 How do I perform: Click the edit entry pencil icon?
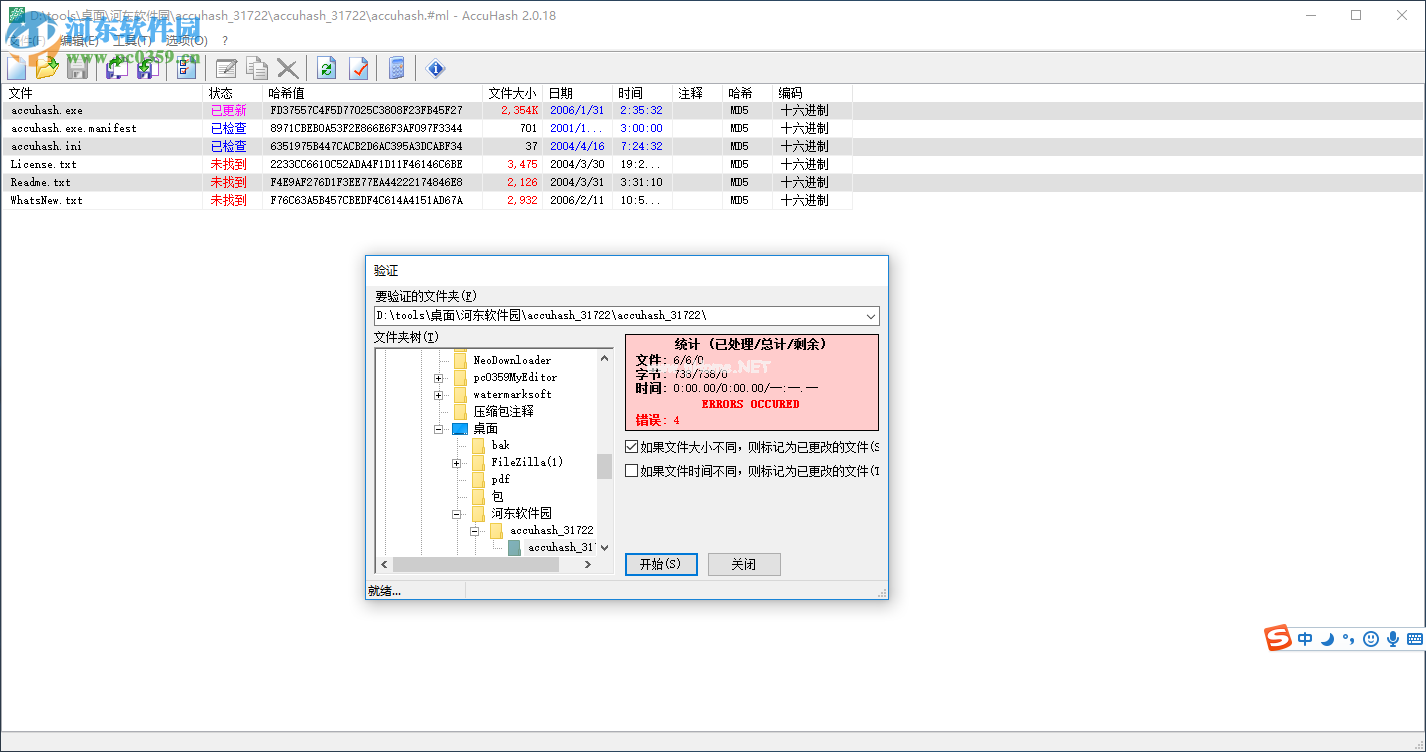[x=226, y=68]
